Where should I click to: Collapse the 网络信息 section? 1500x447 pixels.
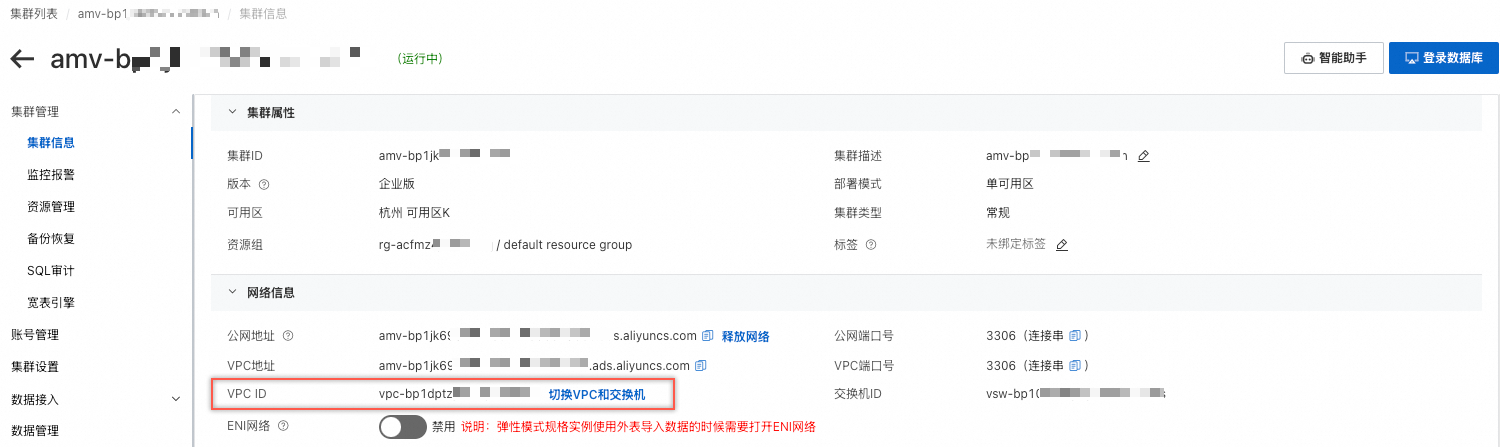(233, 293)
